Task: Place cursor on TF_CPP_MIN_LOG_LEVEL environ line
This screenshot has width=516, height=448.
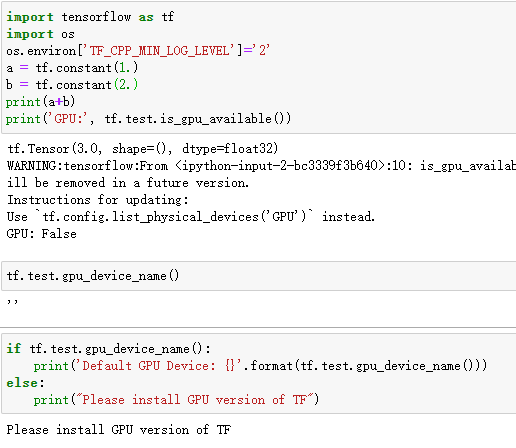Action: [138, 51]
